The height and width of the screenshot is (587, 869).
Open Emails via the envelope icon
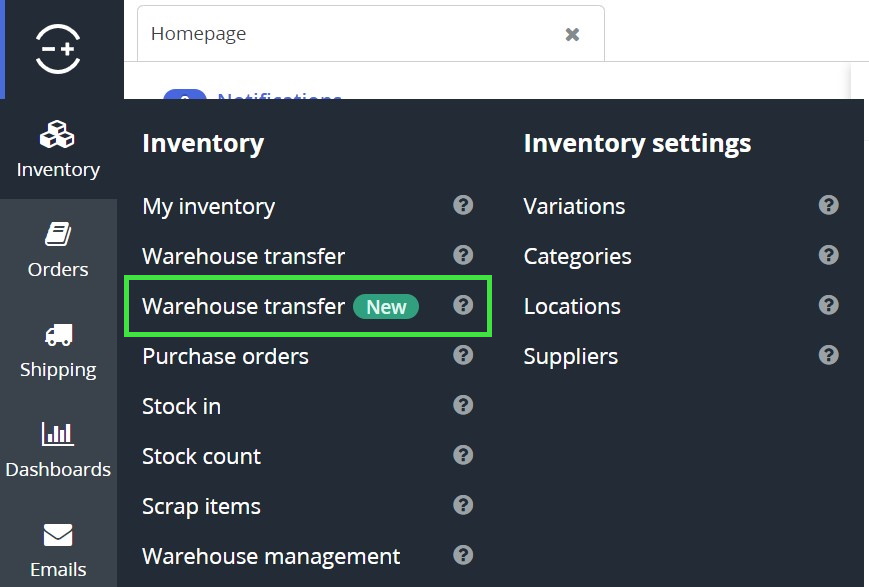pos(57,534)
